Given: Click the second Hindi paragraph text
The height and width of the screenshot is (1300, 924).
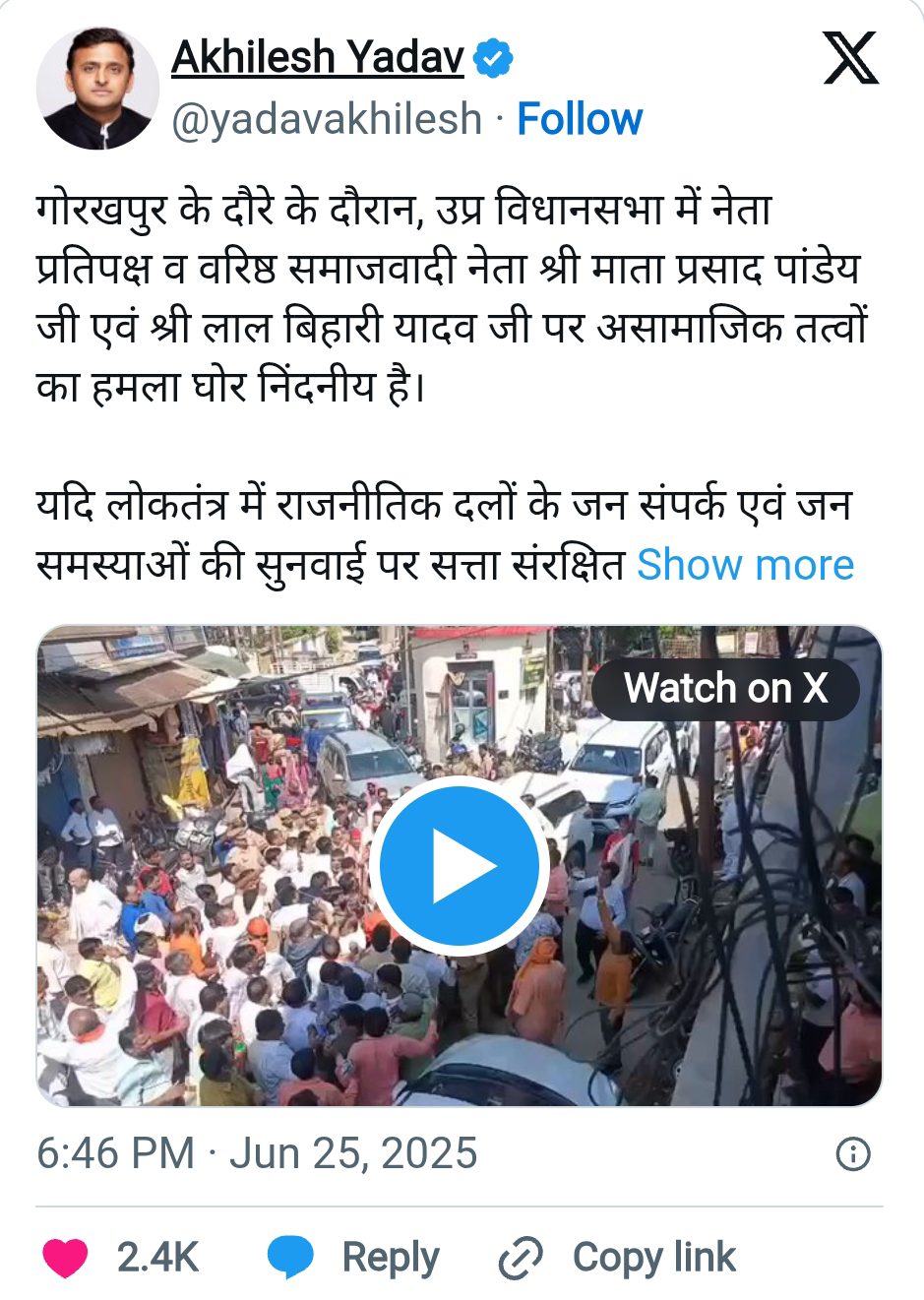Looking at the screenshot, I should [337, 536].
